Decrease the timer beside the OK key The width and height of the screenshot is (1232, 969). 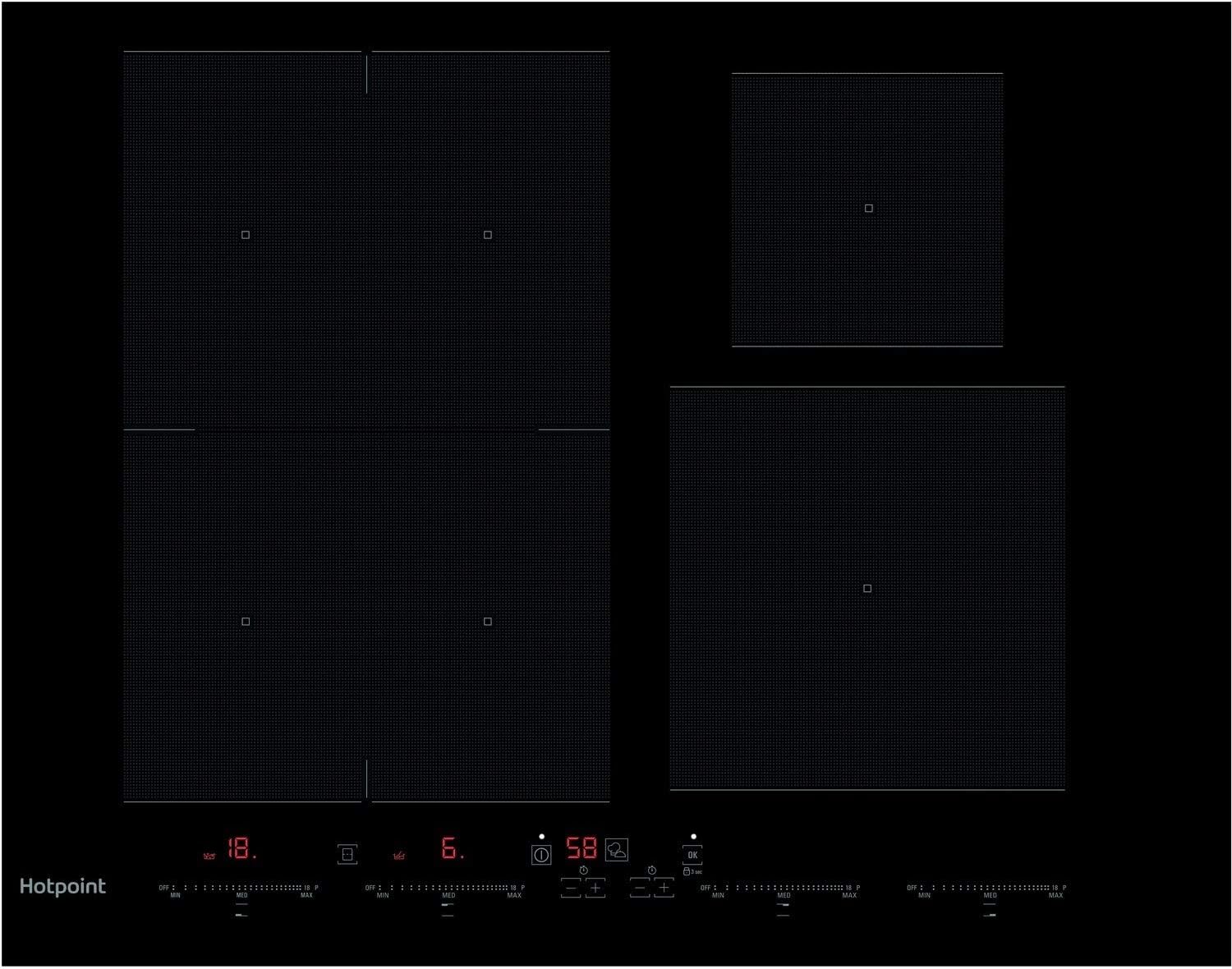(640, 888)
